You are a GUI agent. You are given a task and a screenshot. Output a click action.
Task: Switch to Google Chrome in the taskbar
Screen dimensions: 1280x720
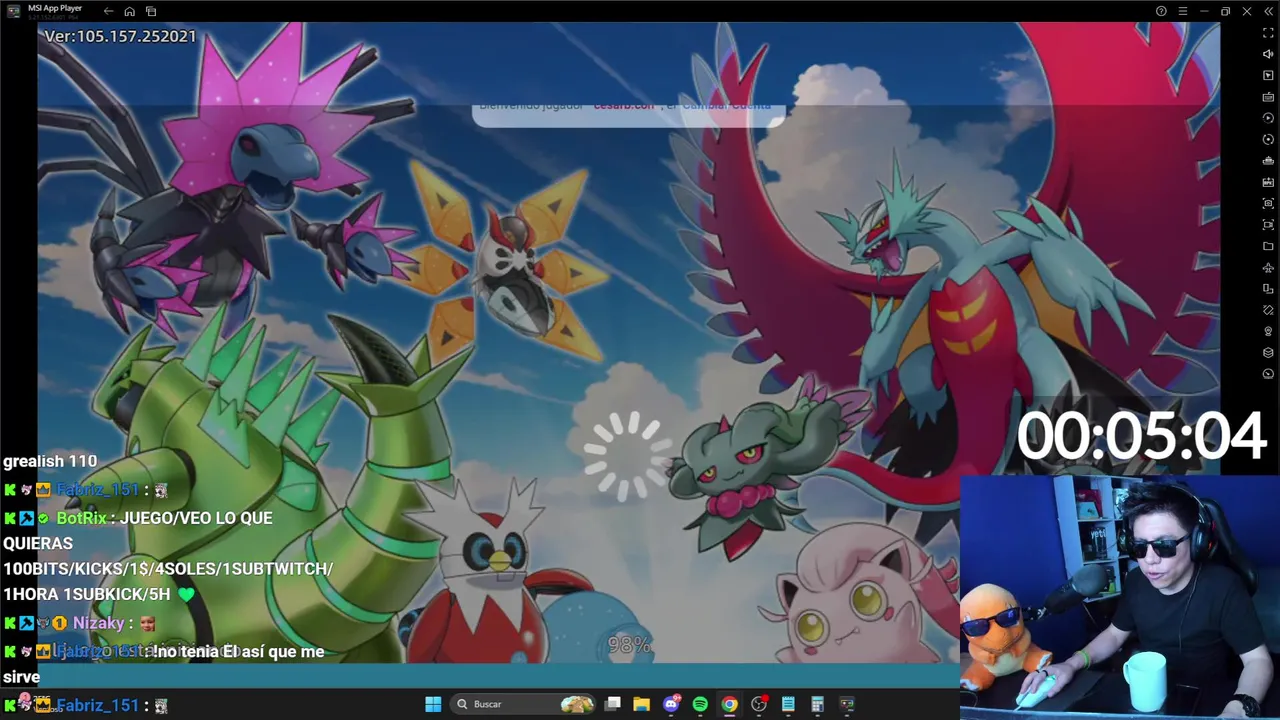point(730,704)
